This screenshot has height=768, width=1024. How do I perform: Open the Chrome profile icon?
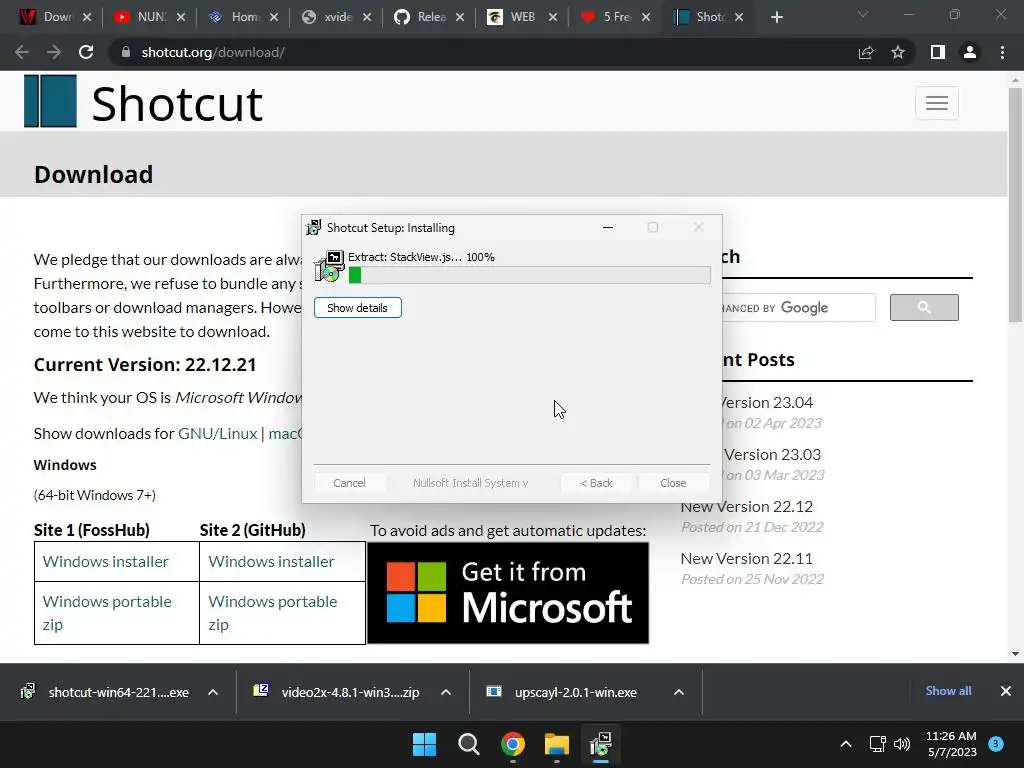click(970, 52)
